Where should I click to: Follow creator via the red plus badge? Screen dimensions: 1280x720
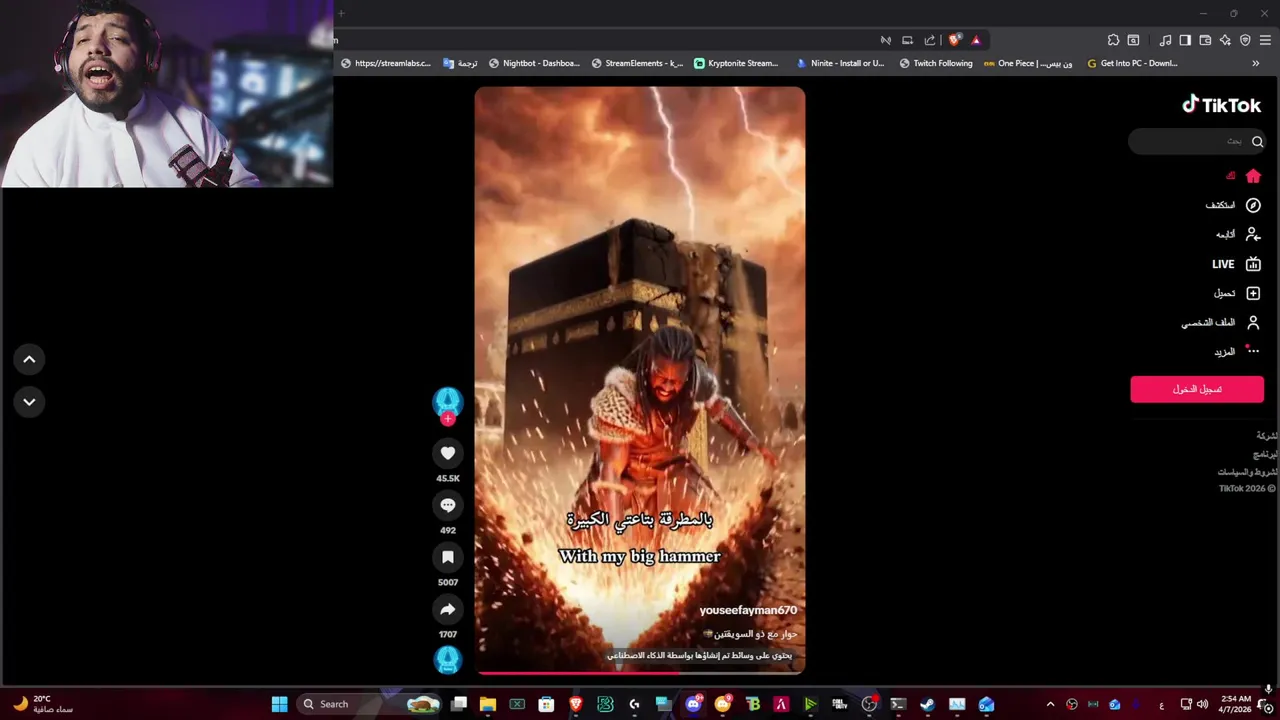(x=448, y=419)
